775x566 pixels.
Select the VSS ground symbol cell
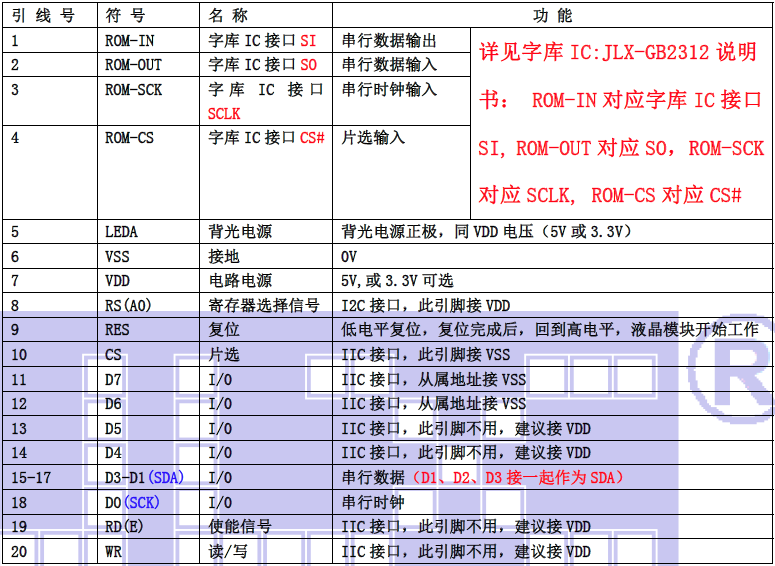pos(117,257)
